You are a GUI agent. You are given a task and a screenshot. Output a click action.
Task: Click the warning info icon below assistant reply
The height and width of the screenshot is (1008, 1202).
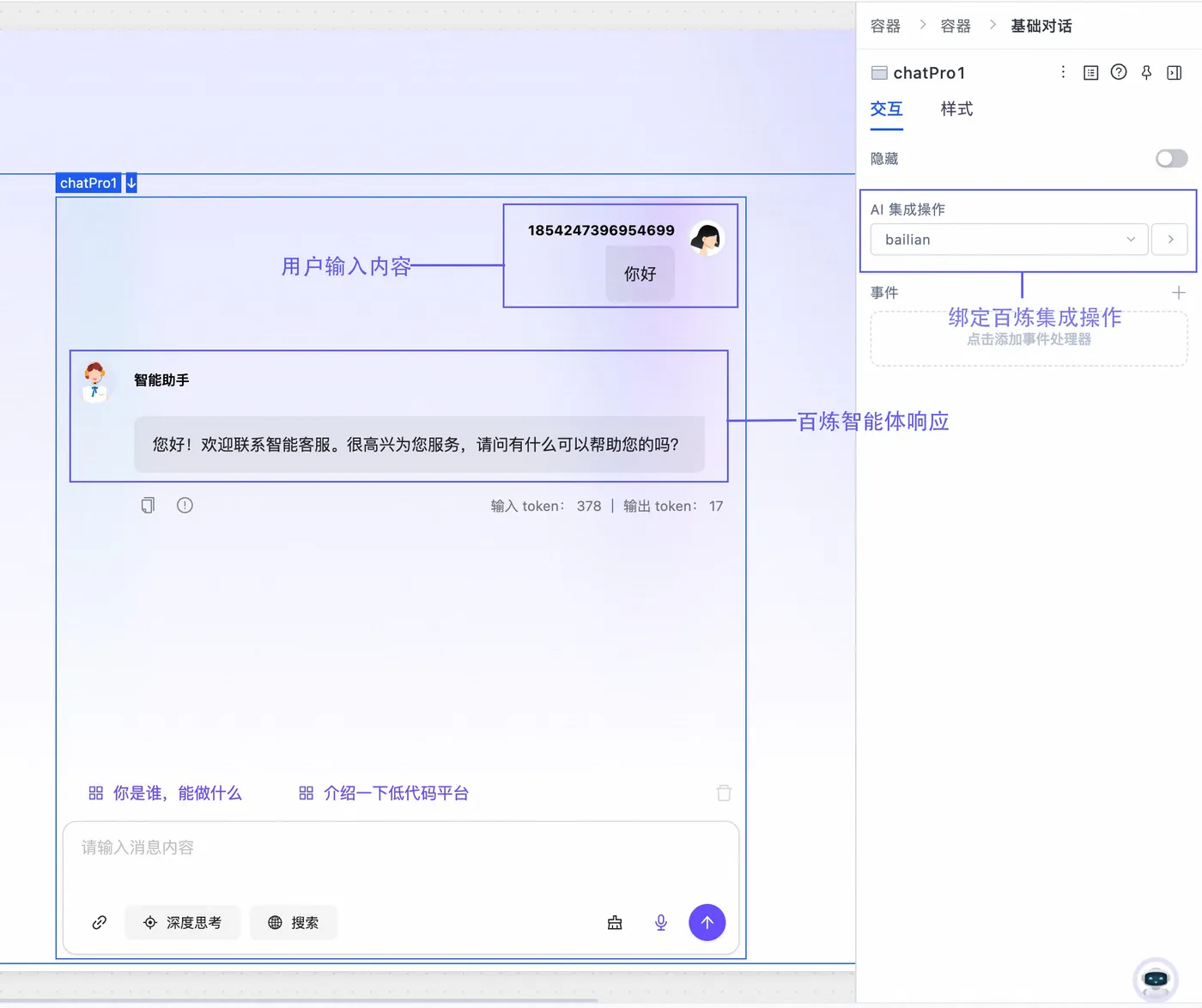click(x=185, y=505)
